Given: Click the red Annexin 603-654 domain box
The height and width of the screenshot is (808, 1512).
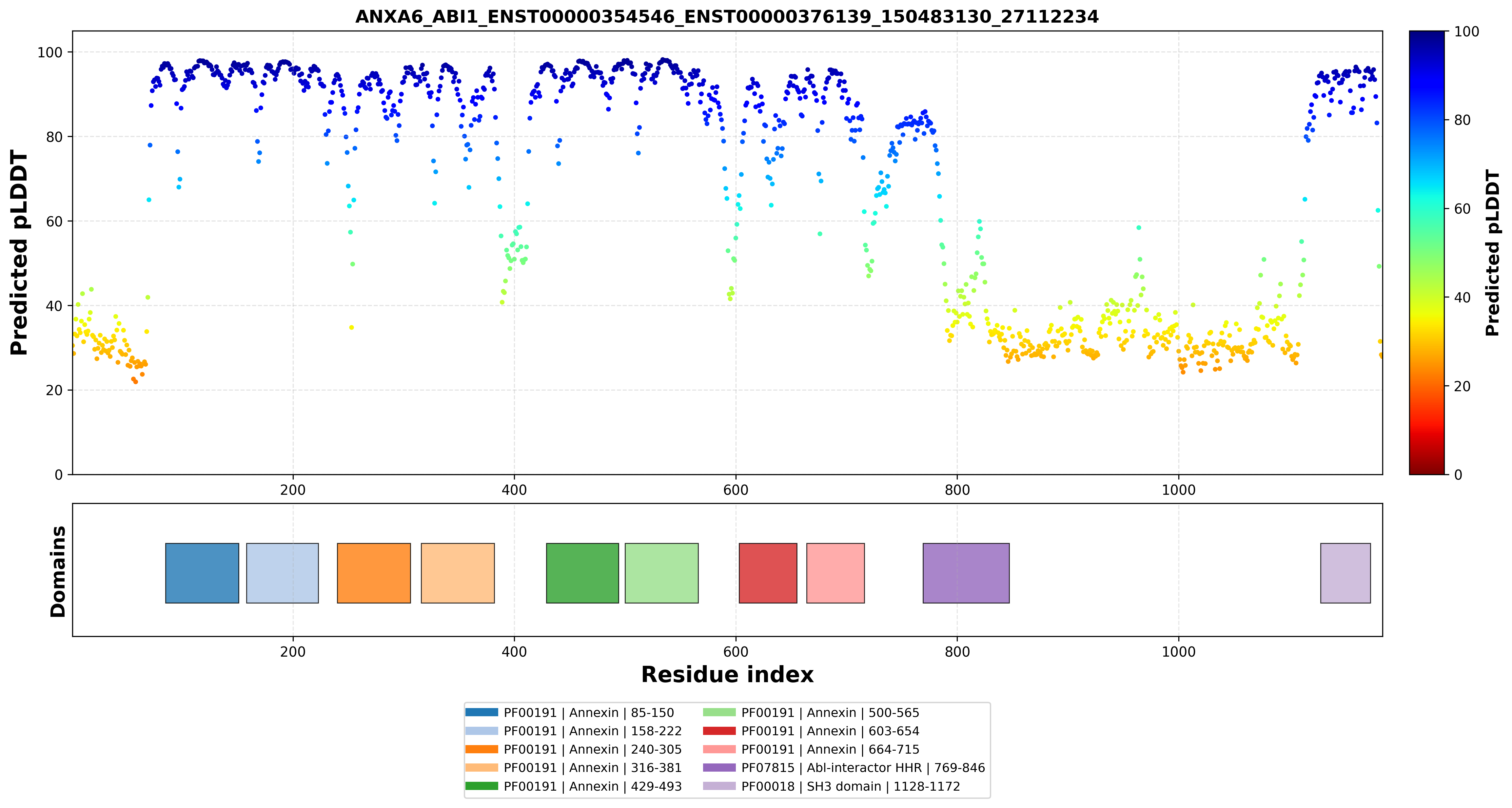Looking at the screenshot, I should (768, 573).
